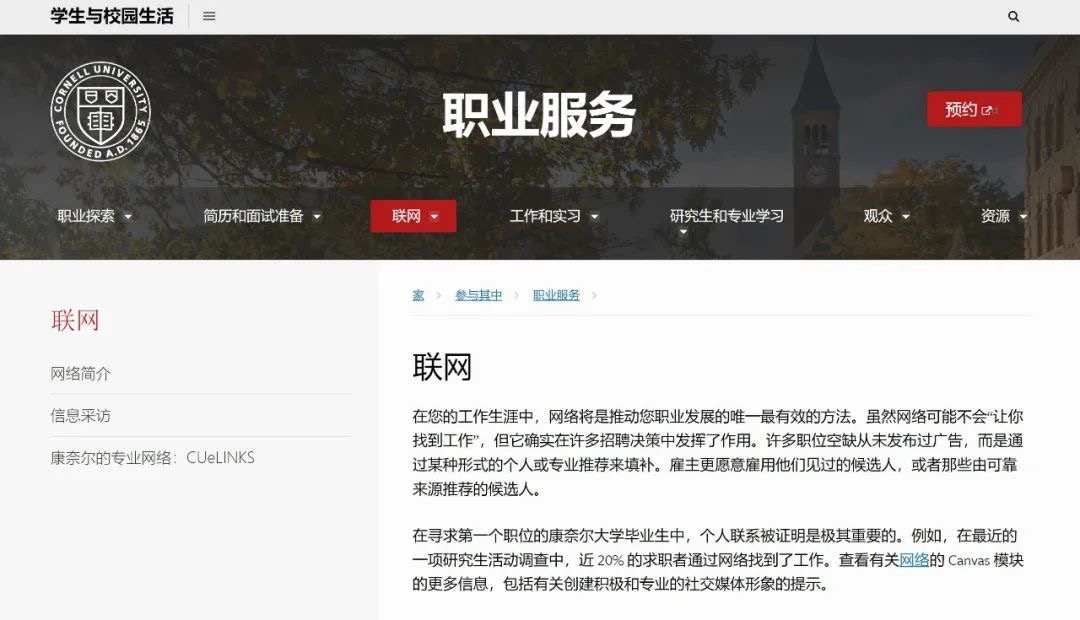Viewport: 1080px width, 620px height.
Task: Expand the arrow under 研究生和专业学习
Action: [x=683, y=232]
